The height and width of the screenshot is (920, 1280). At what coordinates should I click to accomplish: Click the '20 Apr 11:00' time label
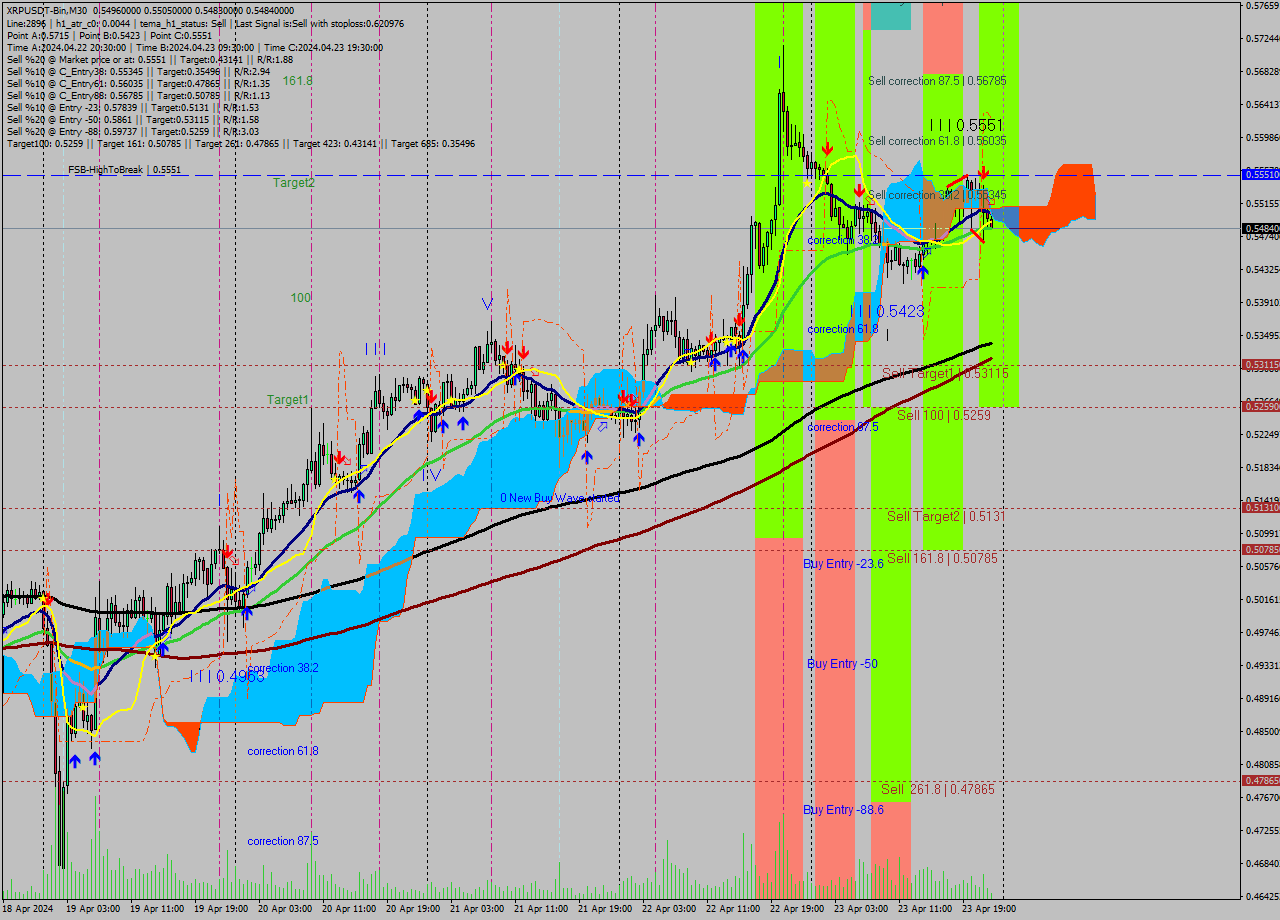click(348, 910)
